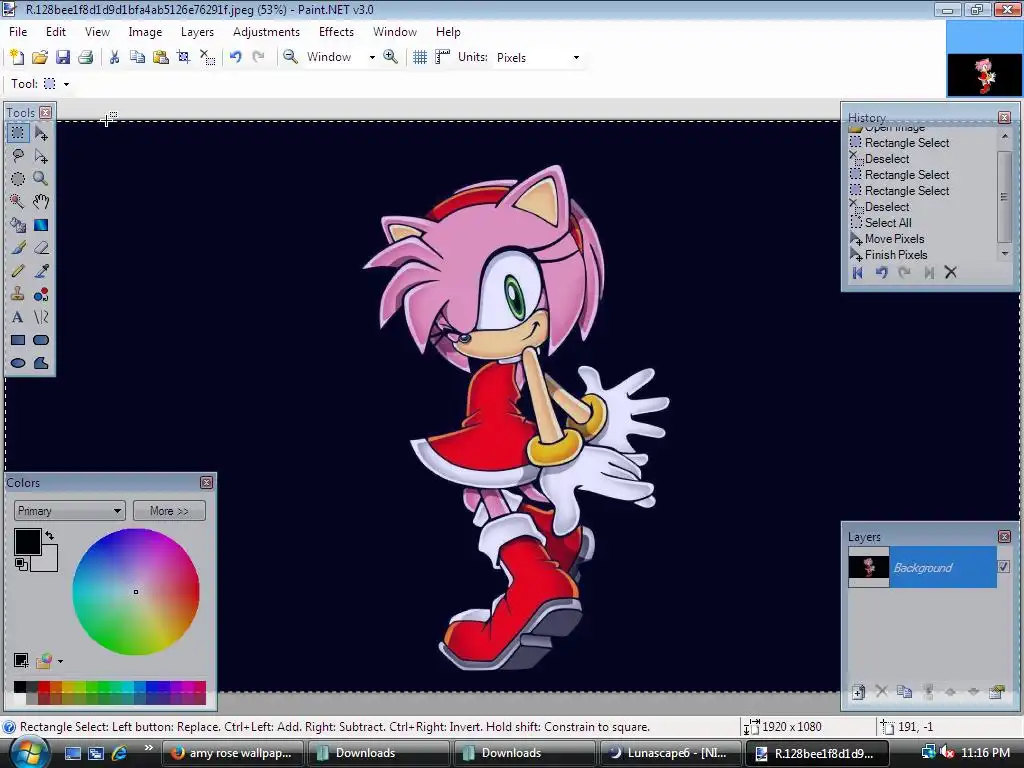Show hidden Quick Launch icons chevron

pyautogui.click(x=149, y=748)
